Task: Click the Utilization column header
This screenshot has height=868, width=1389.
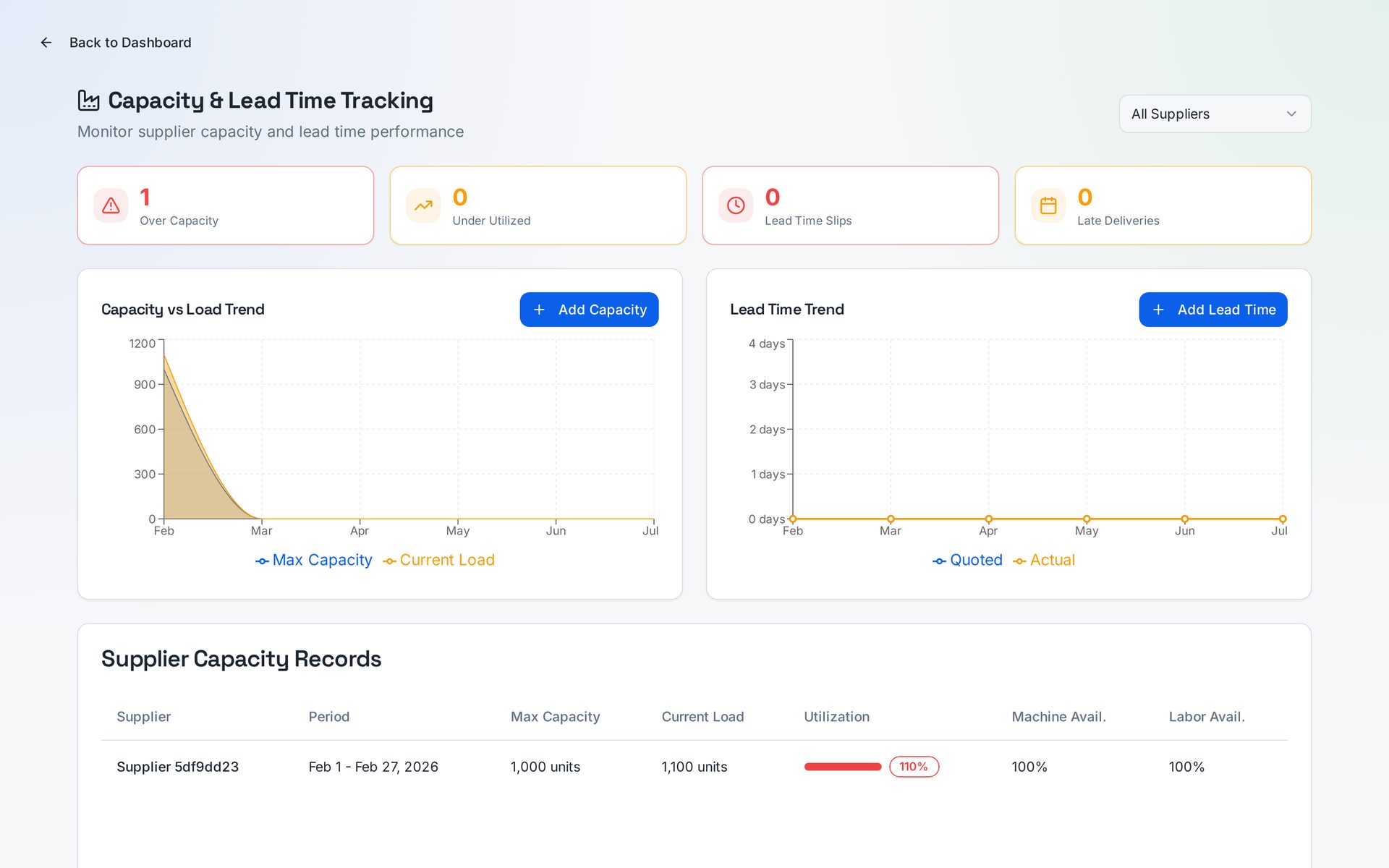Action: tap(836, 717)
